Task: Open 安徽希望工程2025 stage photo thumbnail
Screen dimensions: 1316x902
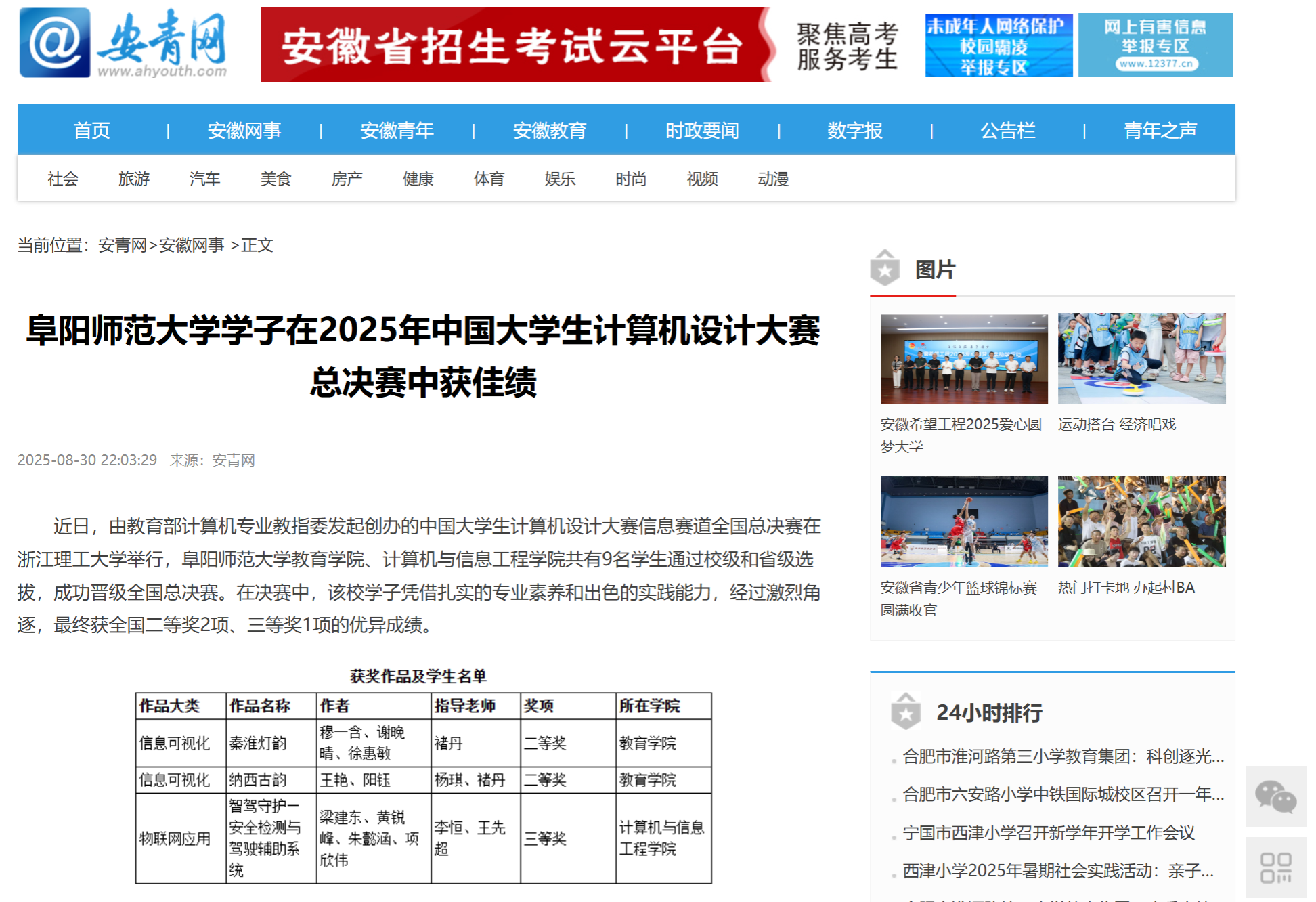Action: pos(964,359)
